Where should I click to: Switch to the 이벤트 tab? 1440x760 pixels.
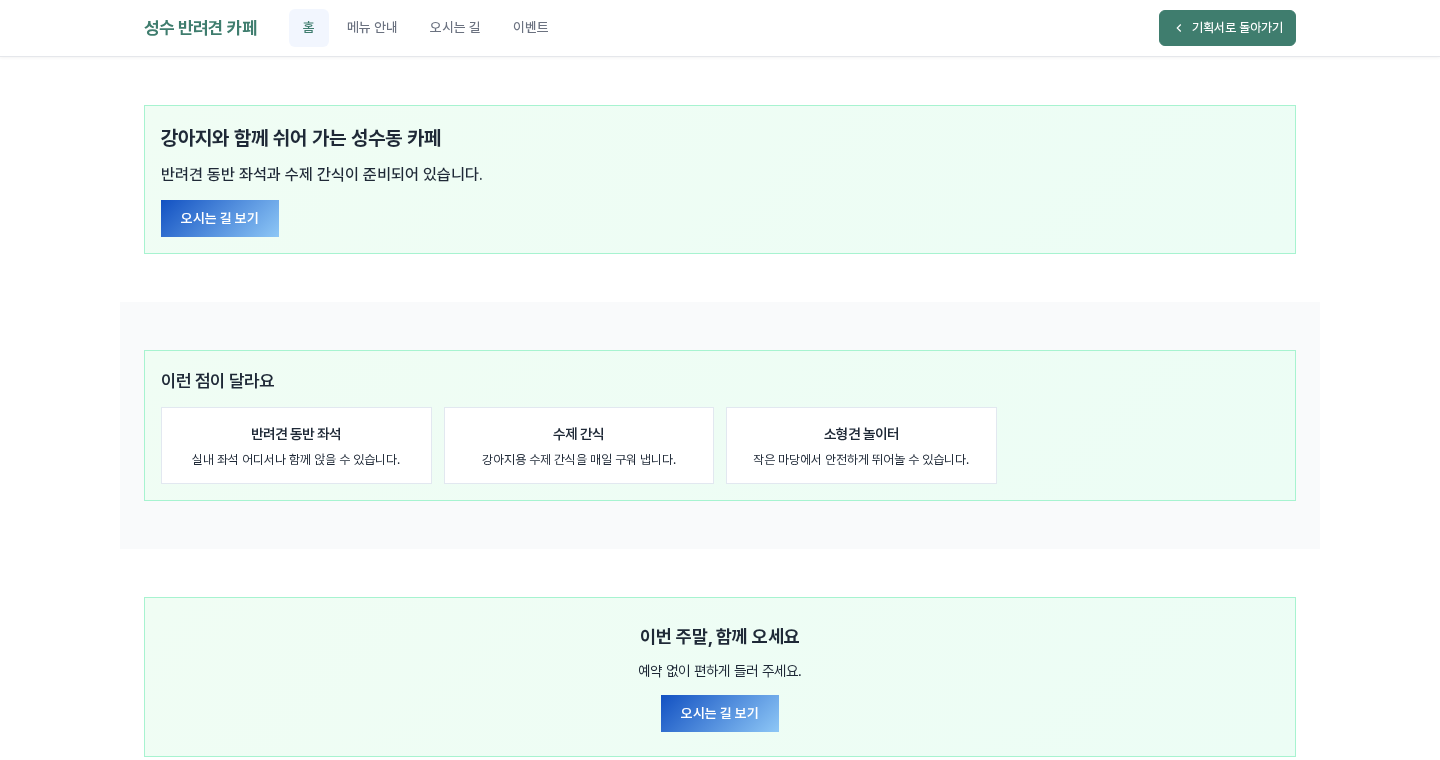(531, 28)
